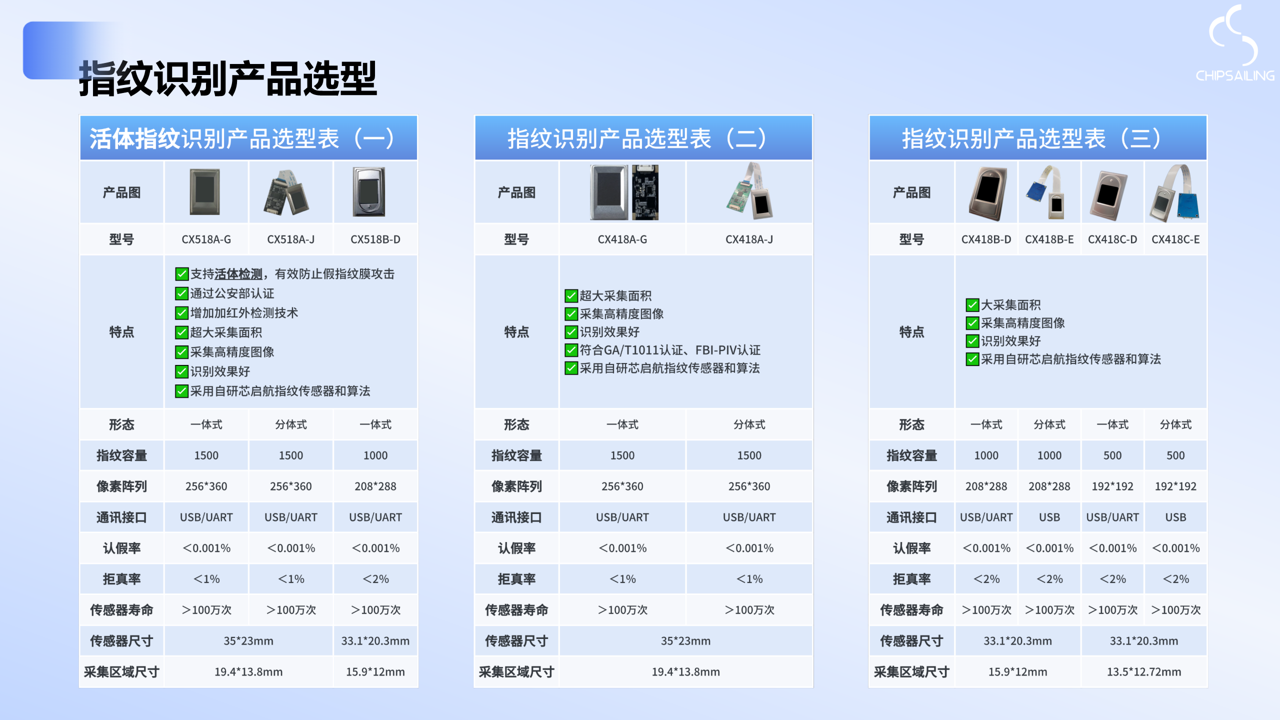Click the 19.4*13.8mm cell in table (二)
Viewport: 1280px width, 720px height.
pyautogui.click(x=685, y=672)
